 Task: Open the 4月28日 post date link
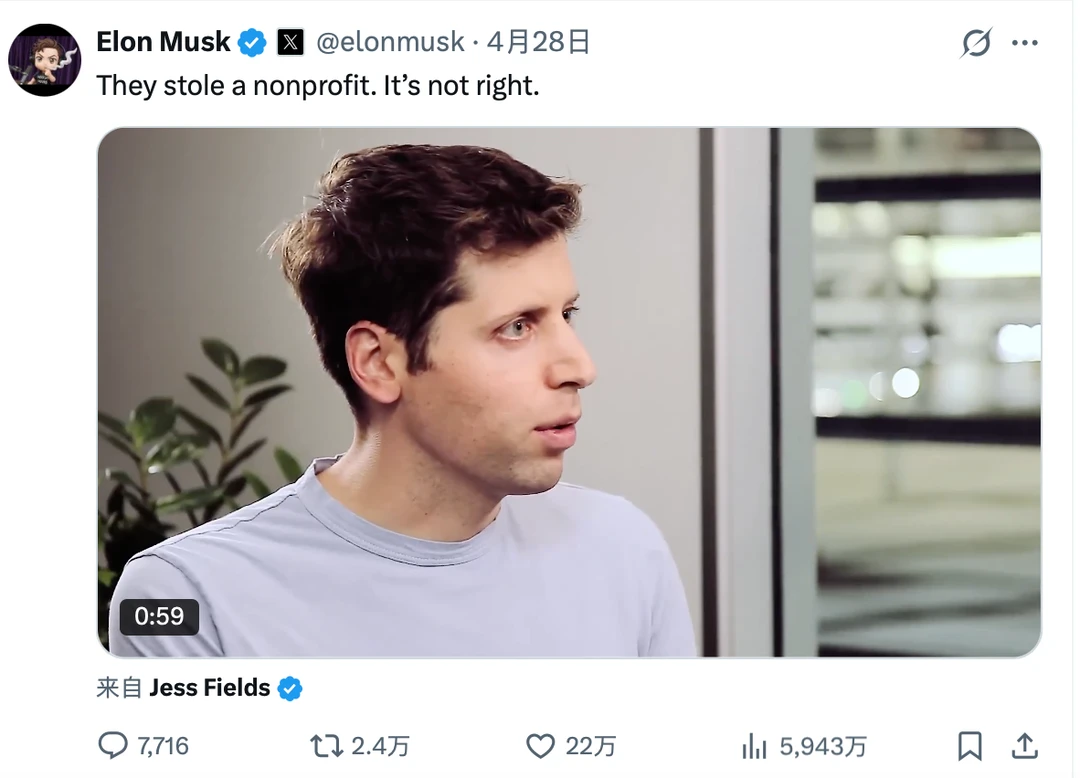[x=538, y=43]
